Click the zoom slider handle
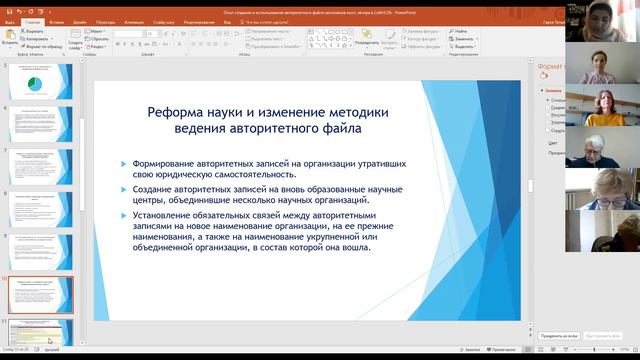 click(x=594, y=349)
